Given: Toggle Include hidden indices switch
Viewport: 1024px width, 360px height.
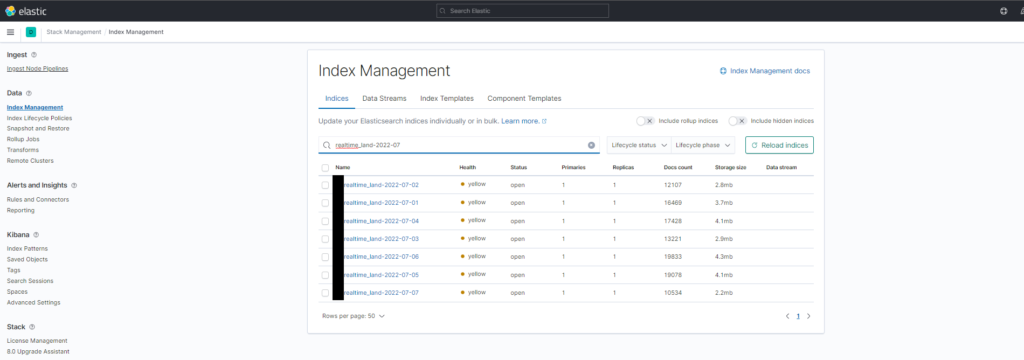Looking at the screenshot, I should 737,121.
